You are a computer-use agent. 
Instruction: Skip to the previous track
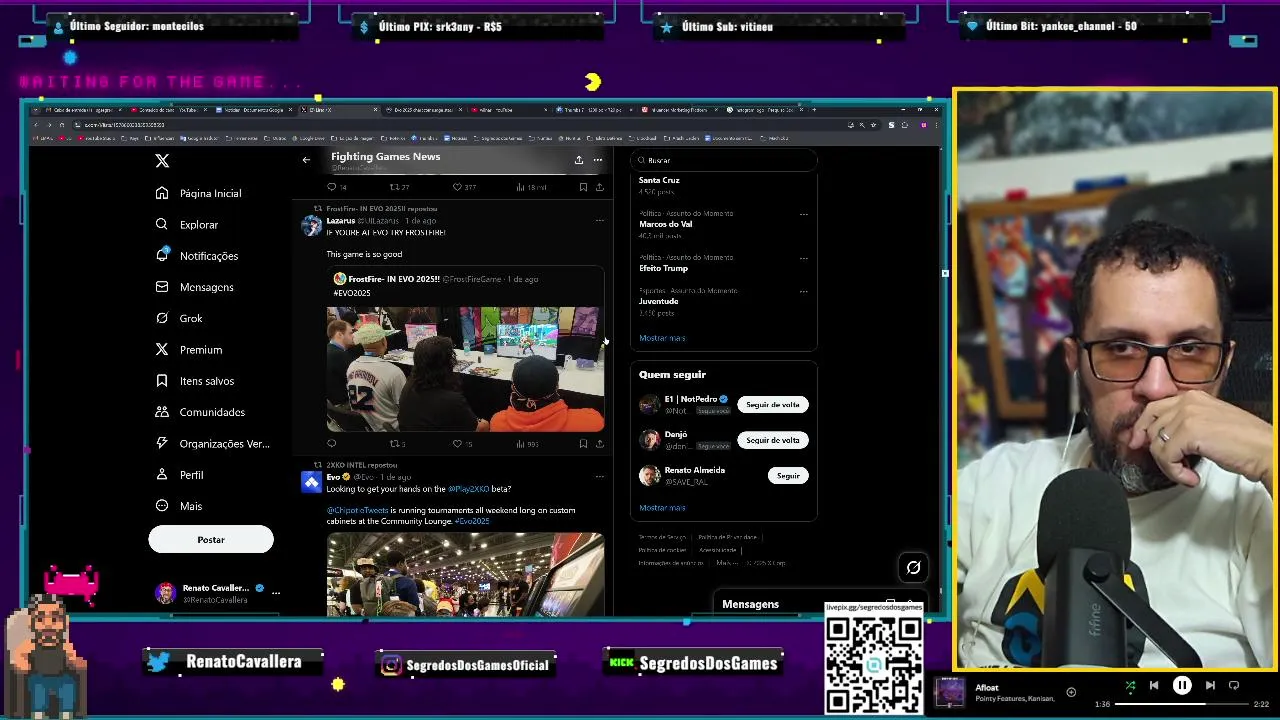point(1154,686)
